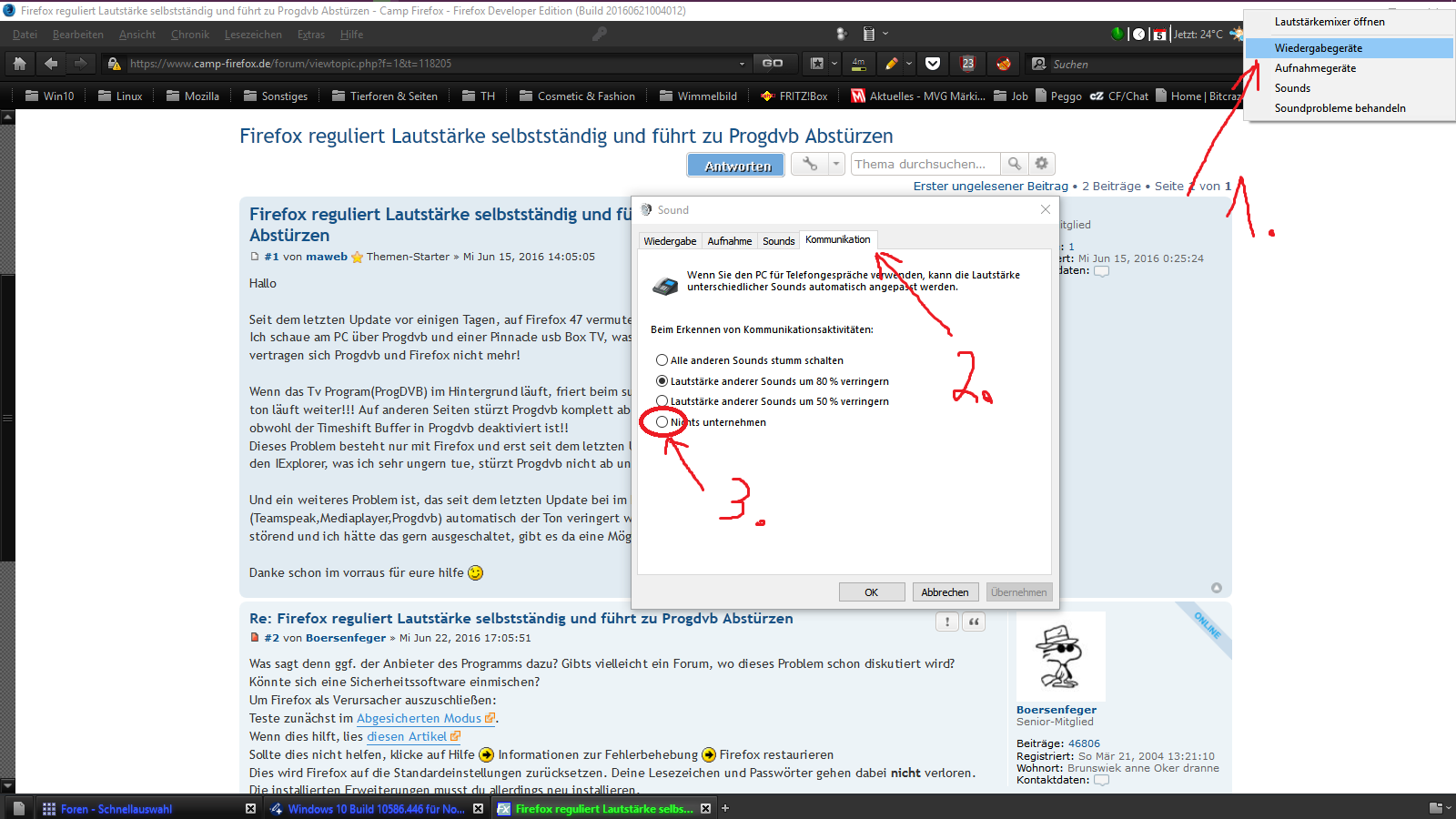Click the blue Antworten button

[736, 165]
